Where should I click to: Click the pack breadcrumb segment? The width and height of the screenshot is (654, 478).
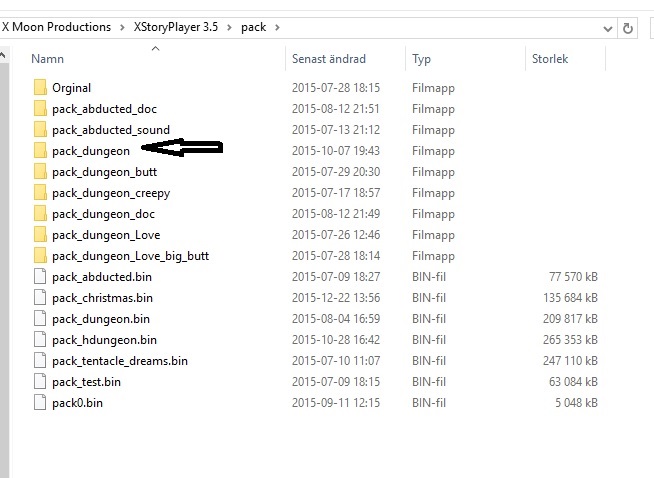point(253,28)
